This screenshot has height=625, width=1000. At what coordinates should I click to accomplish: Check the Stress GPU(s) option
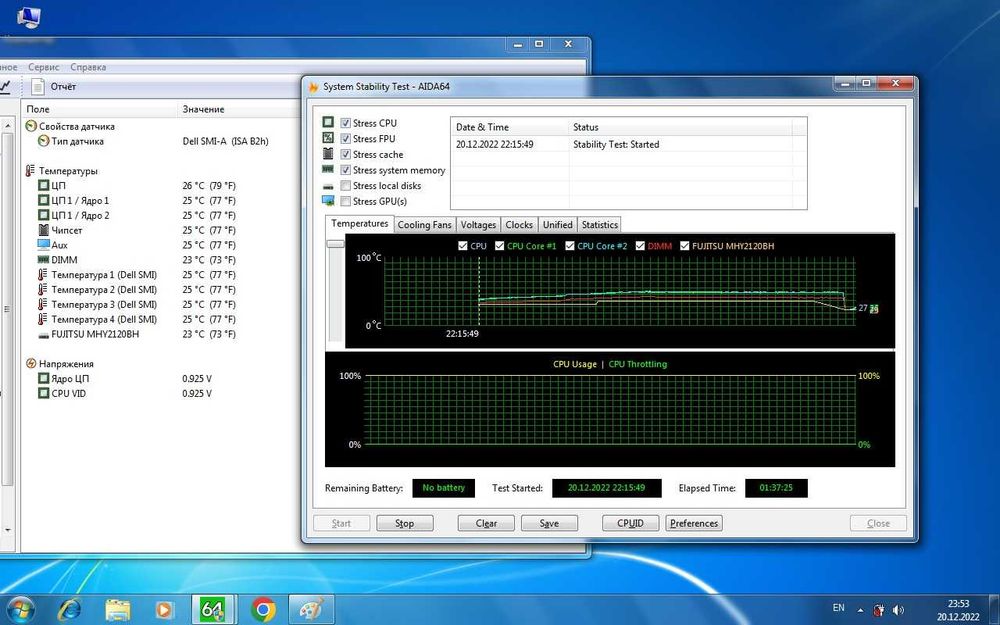tap(345, 202)
